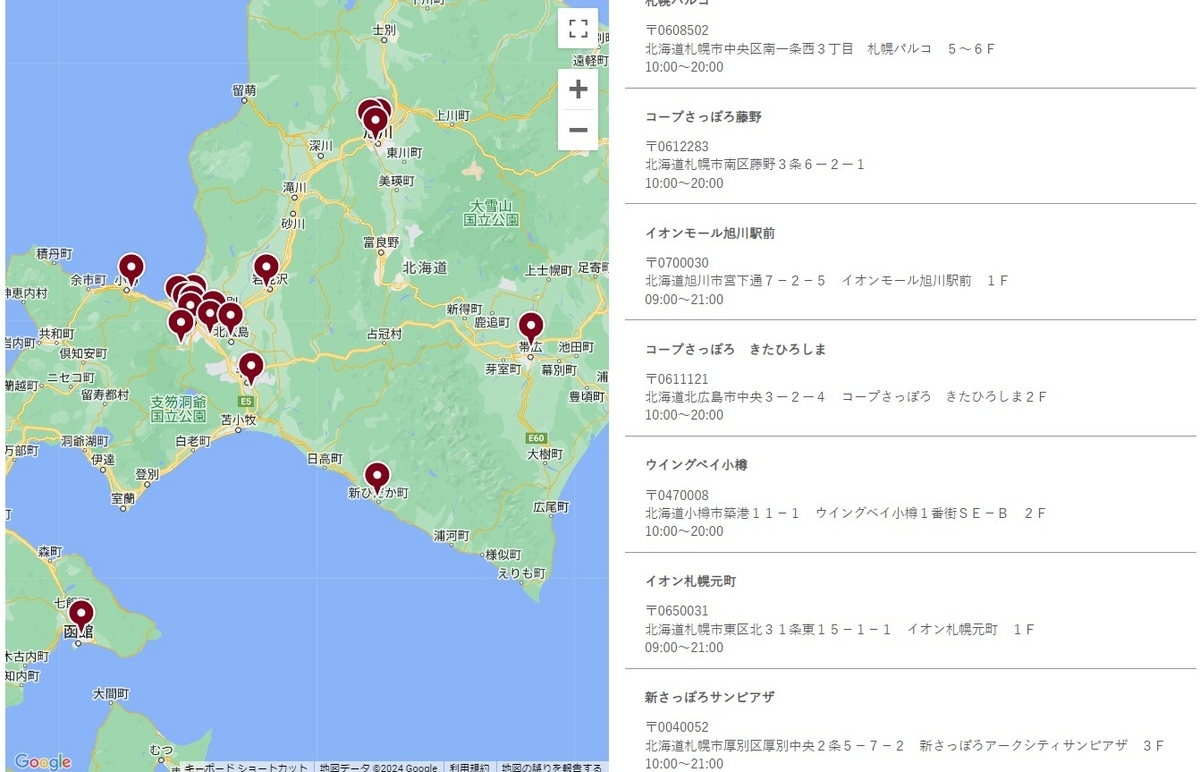Select the map pin directly above 北広島 label
The height and width of the screenshot is (772, 1200).
(x=230, y=319)
